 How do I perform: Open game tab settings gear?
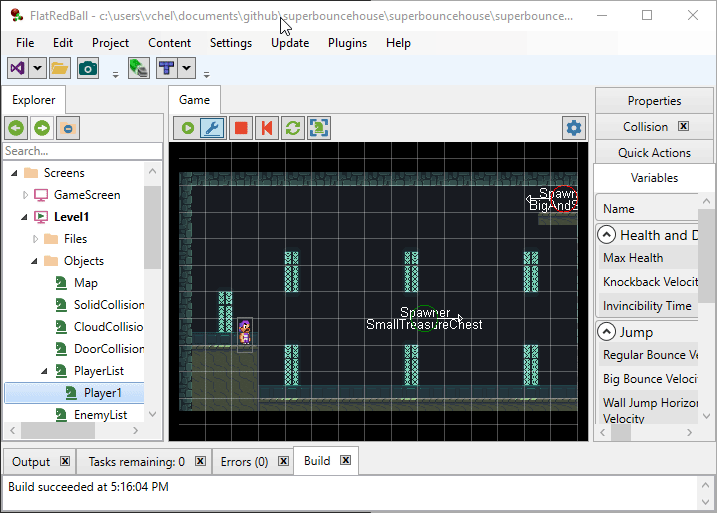pyautogui.click(x=574, y=128)
